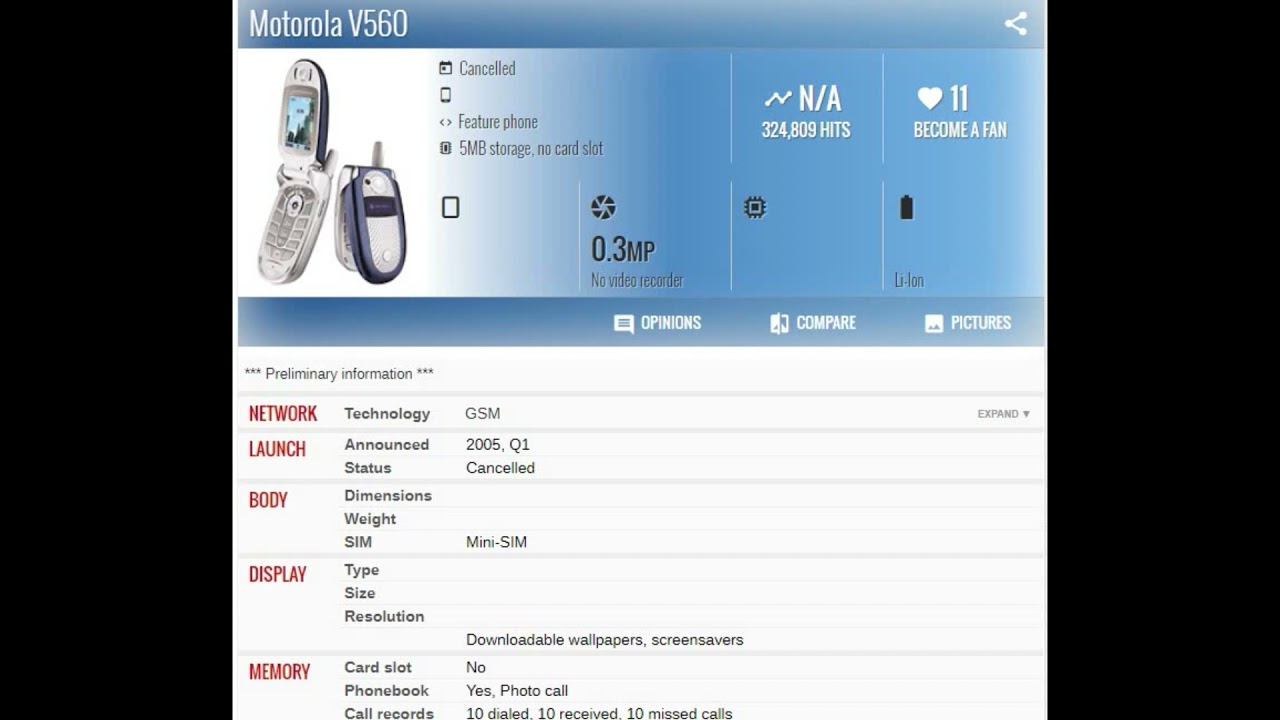Click the Cancelled text in header
Screen dimensions: 1280x720
[x=487, y=68]
